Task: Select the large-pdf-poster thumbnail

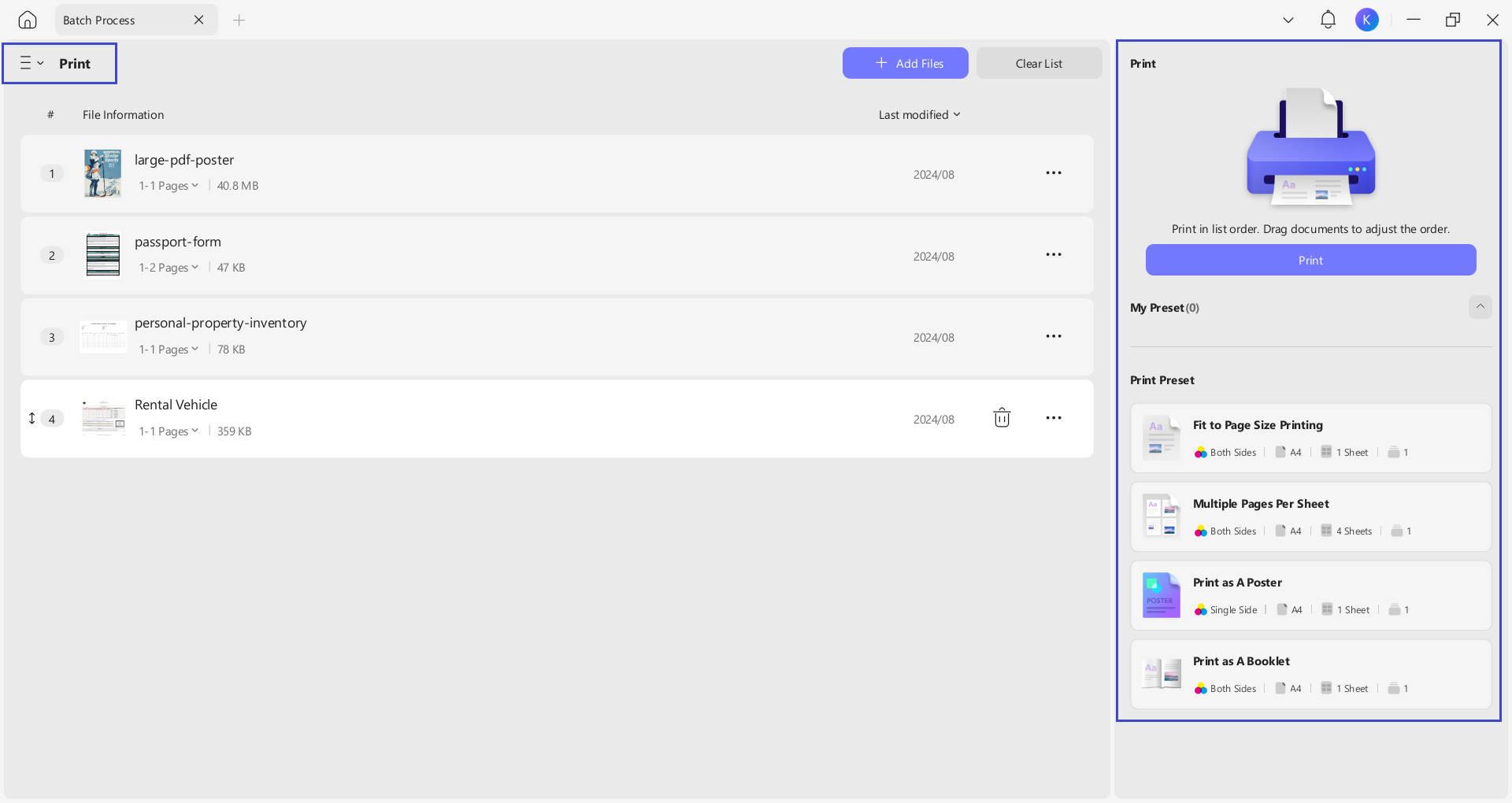Action: pyautogui.click(x=103, y=173)
